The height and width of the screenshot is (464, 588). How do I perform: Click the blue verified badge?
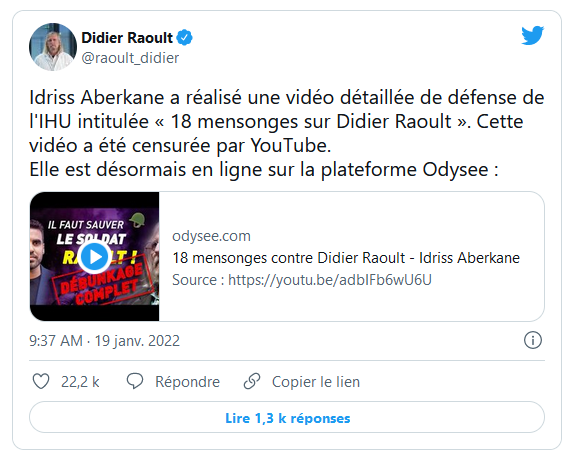click(x=184, y=38)
